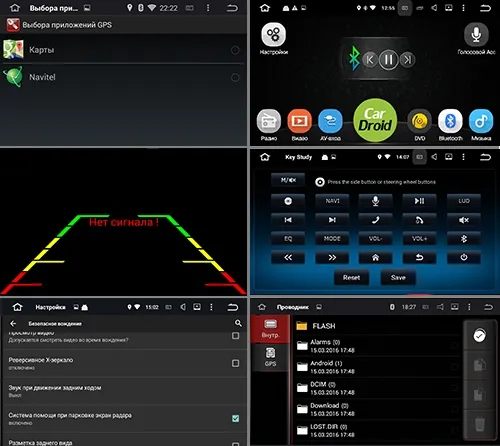Open the overflow menu in the GPS chooser
Screen dimensions: 500x446
tap(208, 8)
